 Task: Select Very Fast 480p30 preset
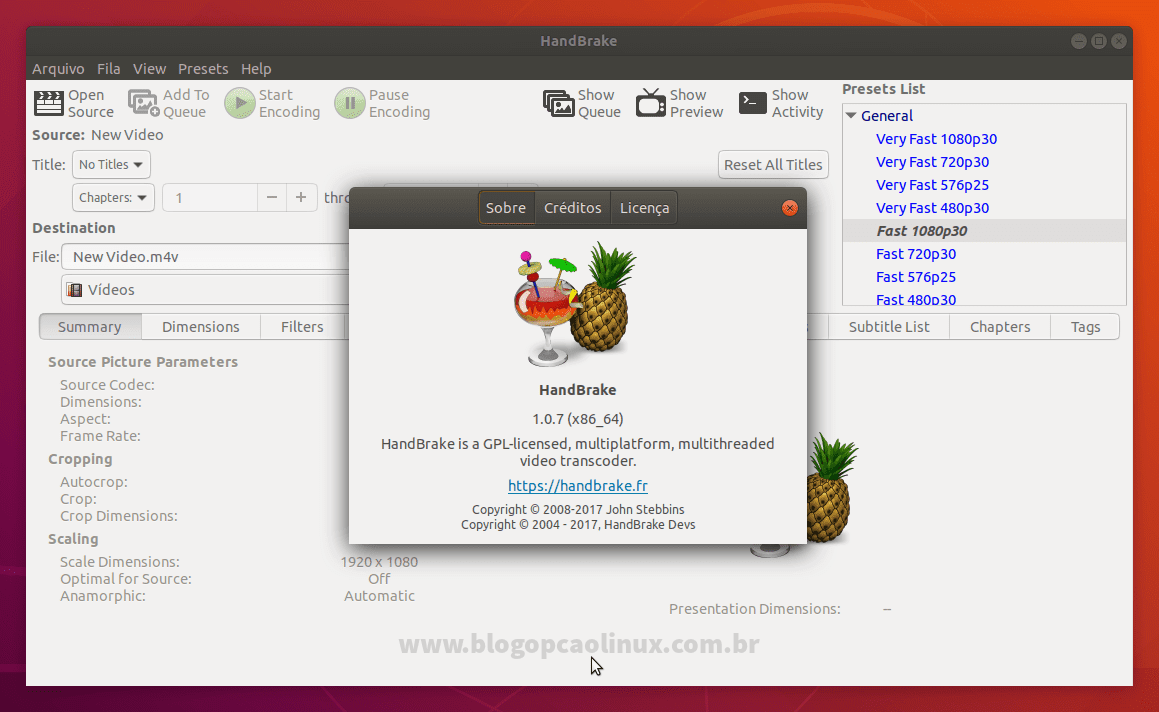(x=932, y=208)
